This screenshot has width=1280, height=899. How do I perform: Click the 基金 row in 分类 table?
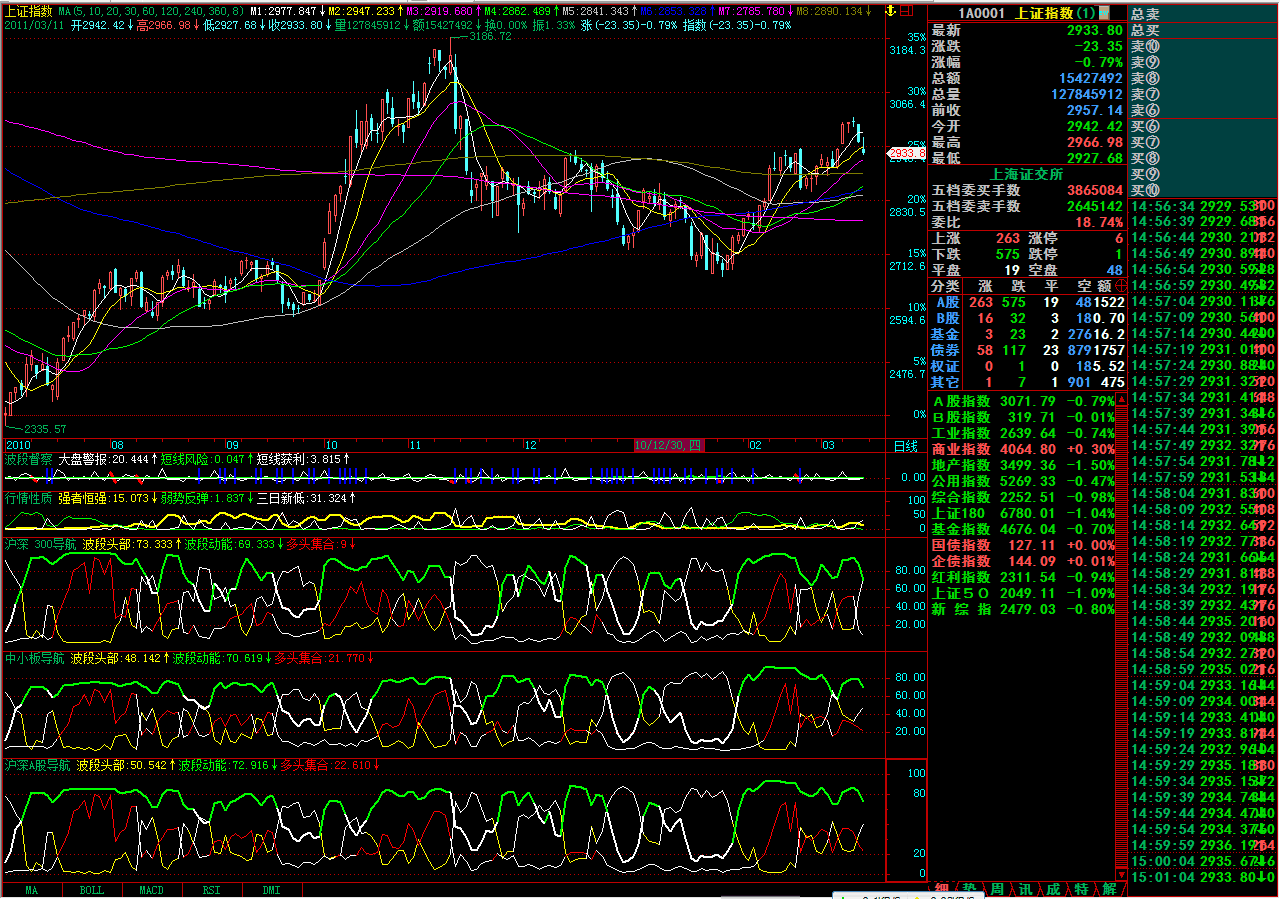[1028, 334]
